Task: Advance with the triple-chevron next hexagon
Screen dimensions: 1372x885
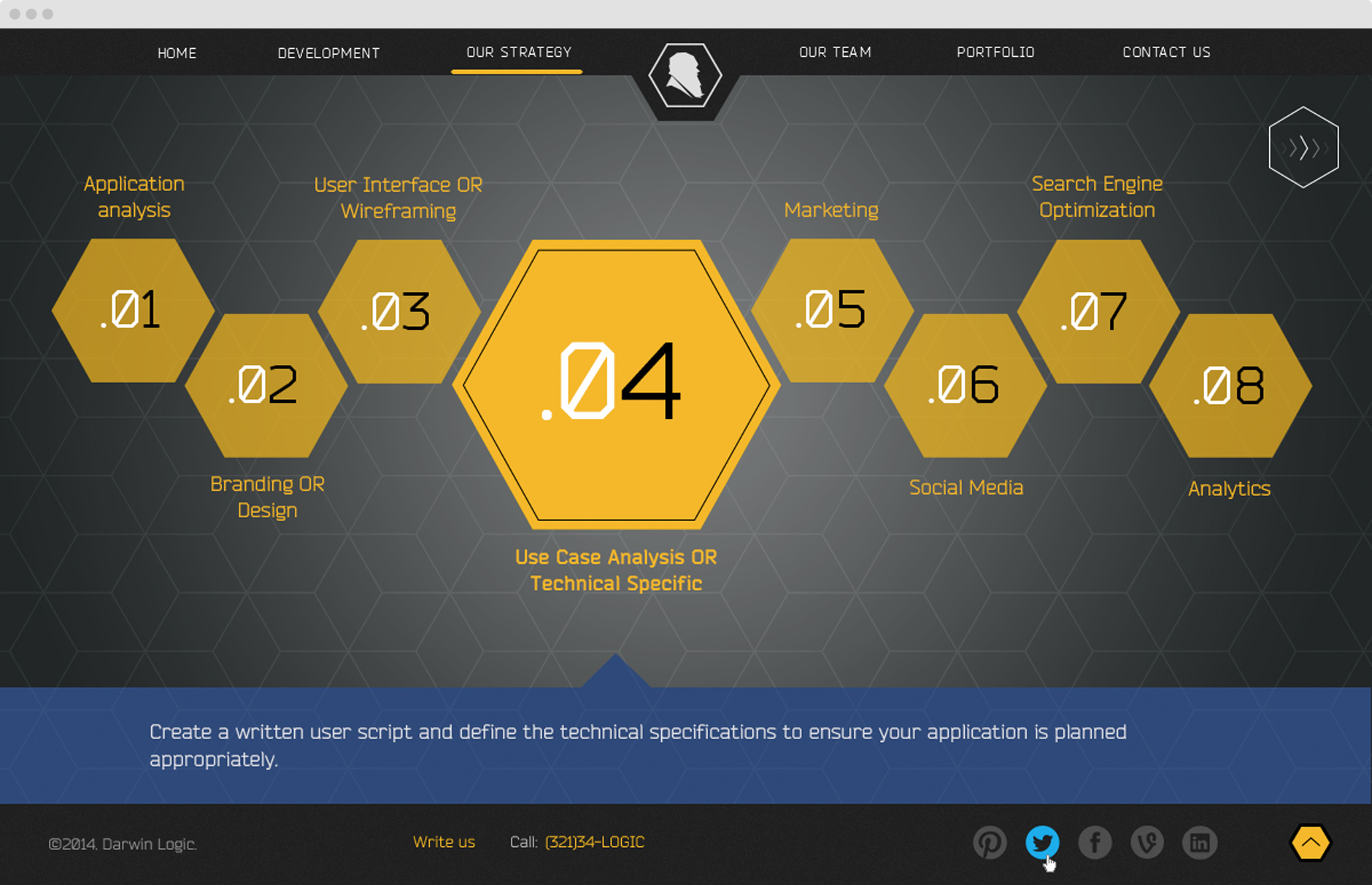Action: pyautogui.click(x=1303, y=147)
